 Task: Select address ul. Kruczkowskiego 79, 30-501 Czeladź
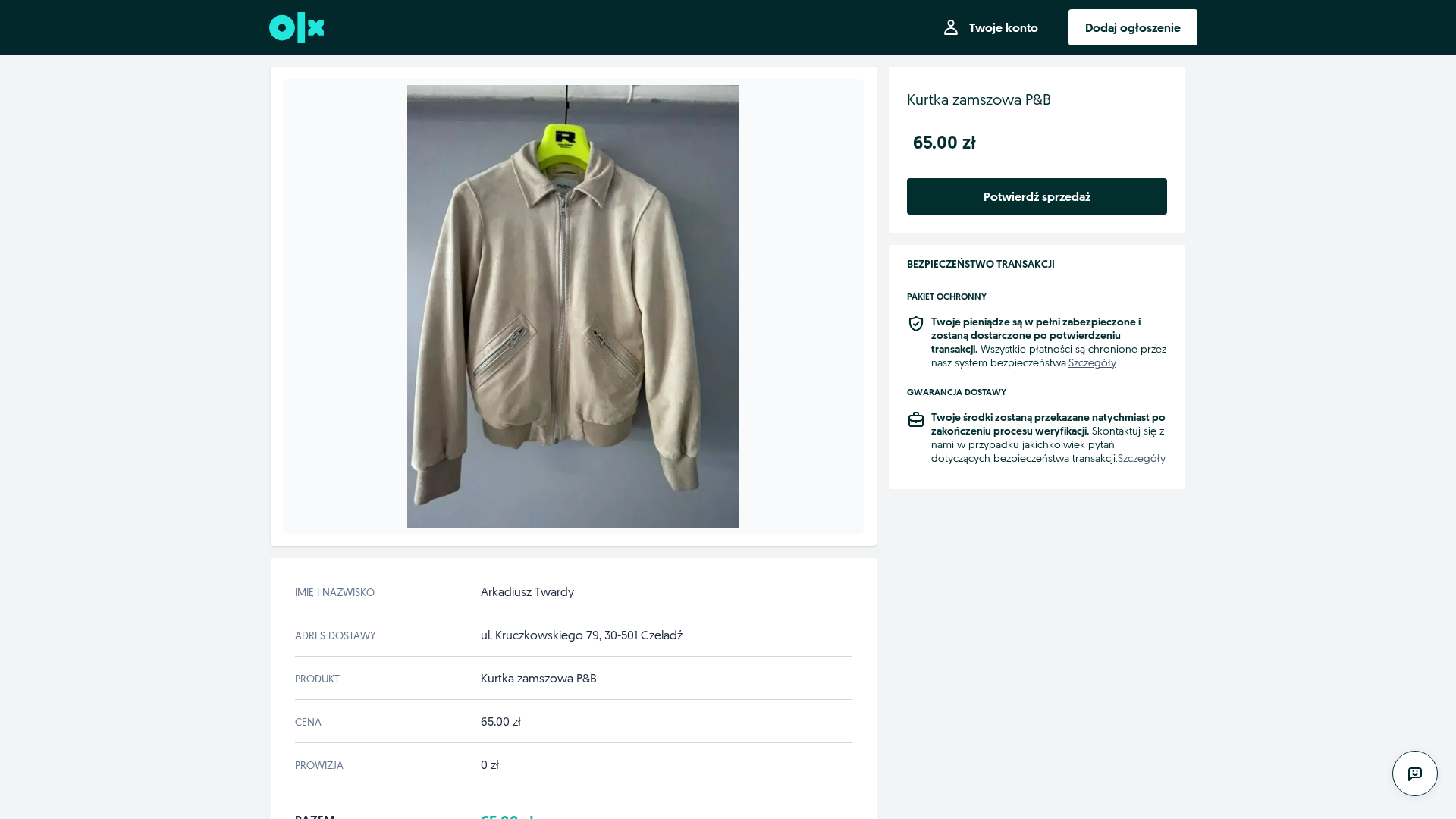[582, 635]
